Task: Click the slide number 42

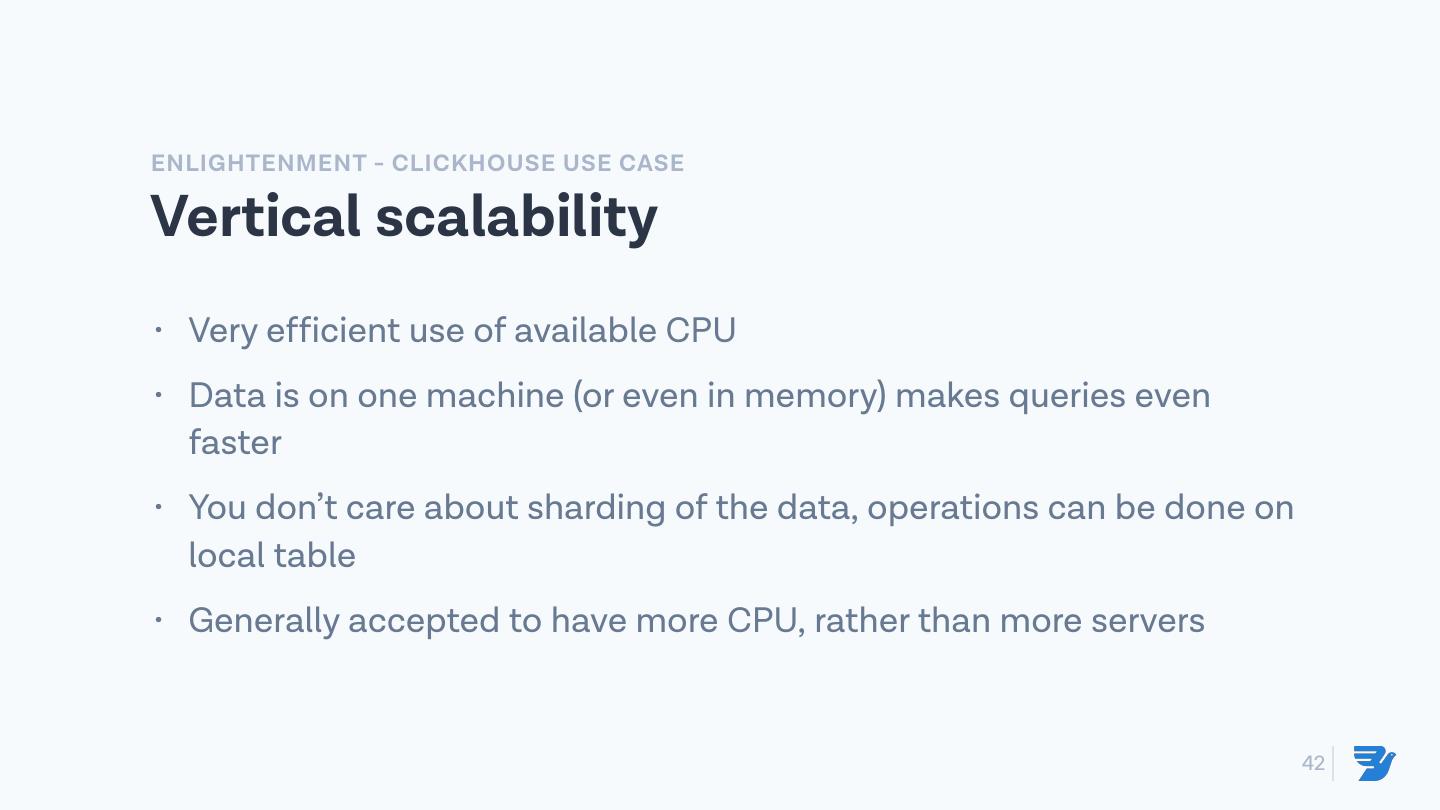Action: pos(1313,764)
